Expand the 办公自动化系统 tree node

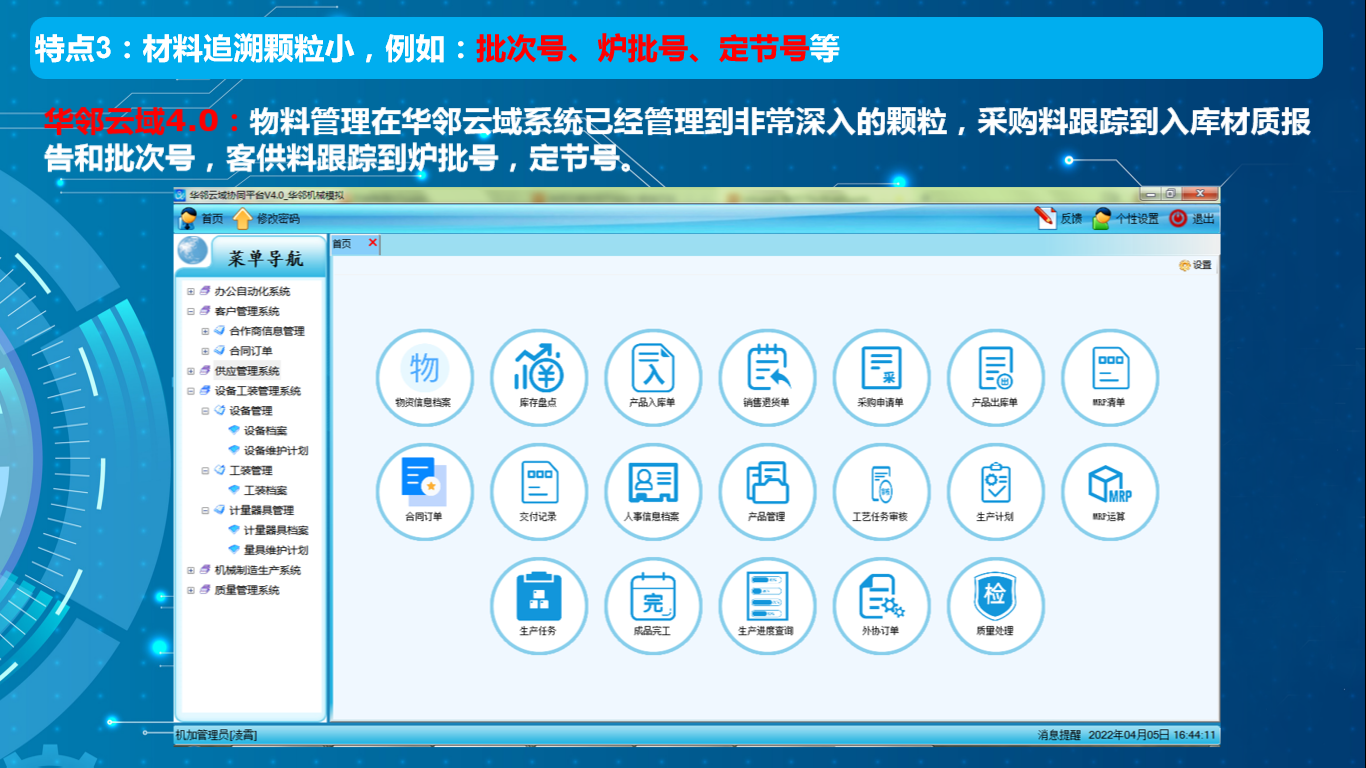coord(191,292)
